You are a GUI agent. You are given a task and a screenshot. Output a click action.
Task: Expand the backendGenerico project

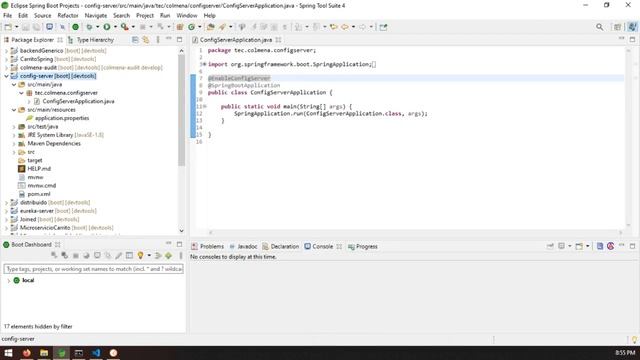pyautogui.click(x=7, y=51)
